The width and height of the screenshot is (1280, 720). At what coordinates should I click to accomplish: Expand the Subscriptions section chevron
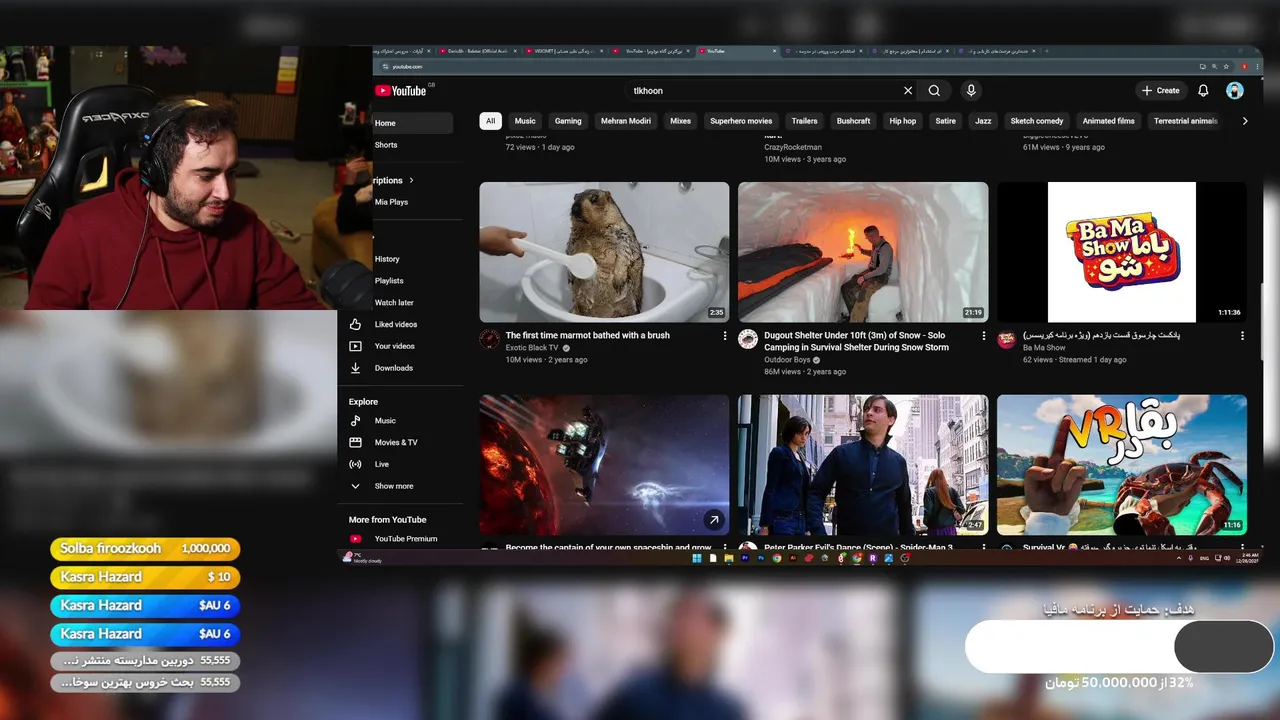pyautogui.click(x=411, y=181)
